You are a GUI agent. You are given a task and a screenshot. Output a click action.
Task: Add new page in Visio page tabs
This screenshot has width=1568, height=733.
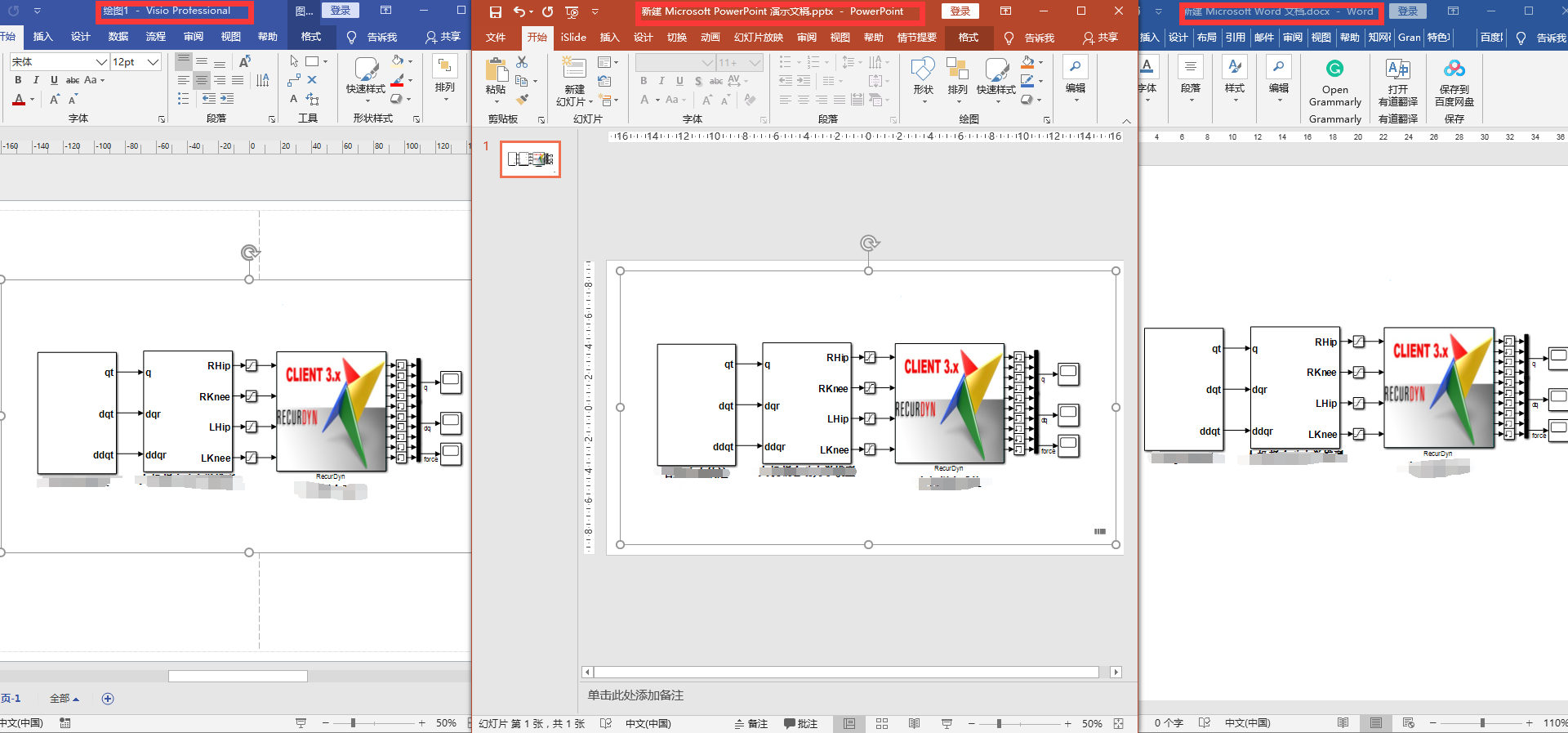tap(108, 699)
